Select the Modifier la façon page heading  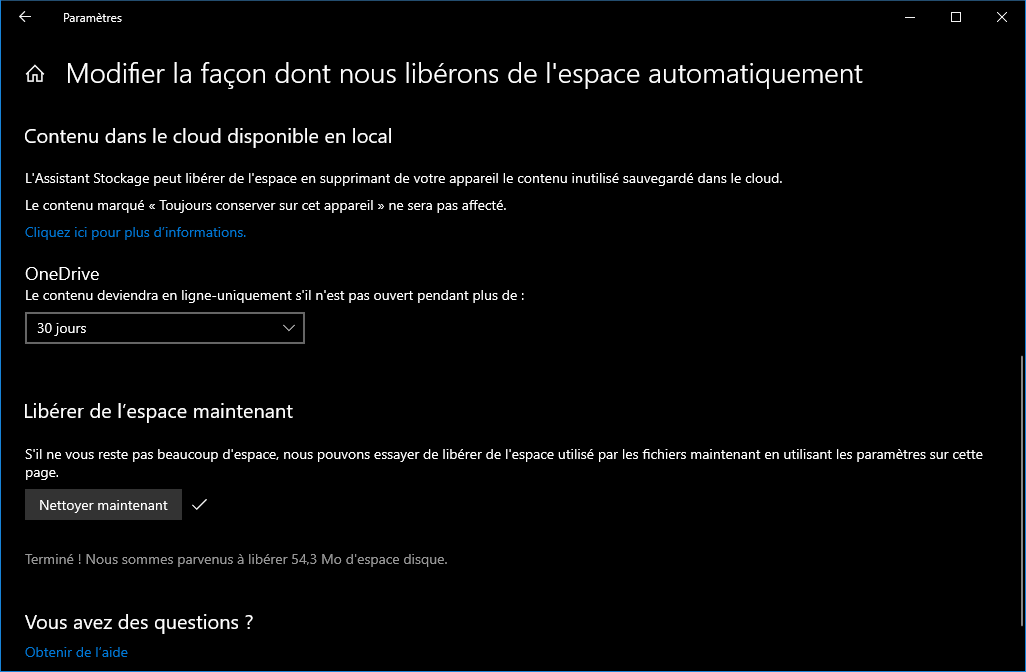click(464, 74)
